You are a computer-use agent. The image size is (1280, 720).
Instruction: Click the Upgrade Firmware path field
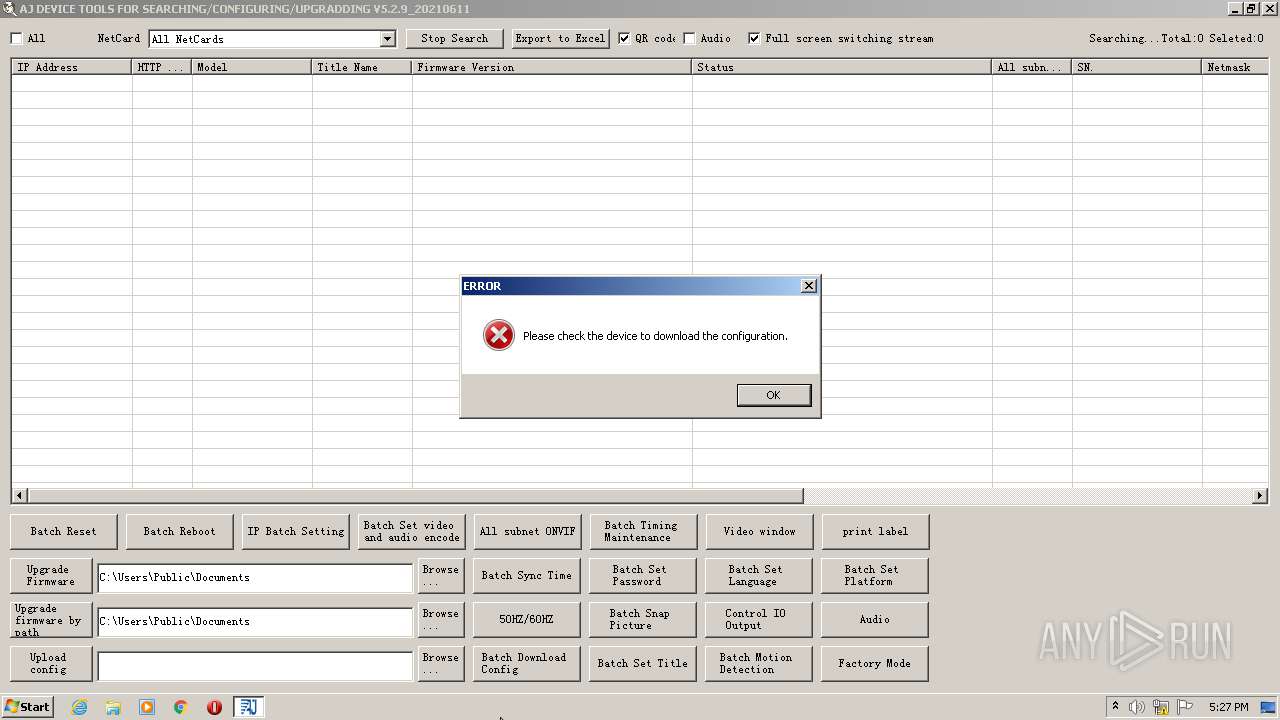click(x=255, y=577)
